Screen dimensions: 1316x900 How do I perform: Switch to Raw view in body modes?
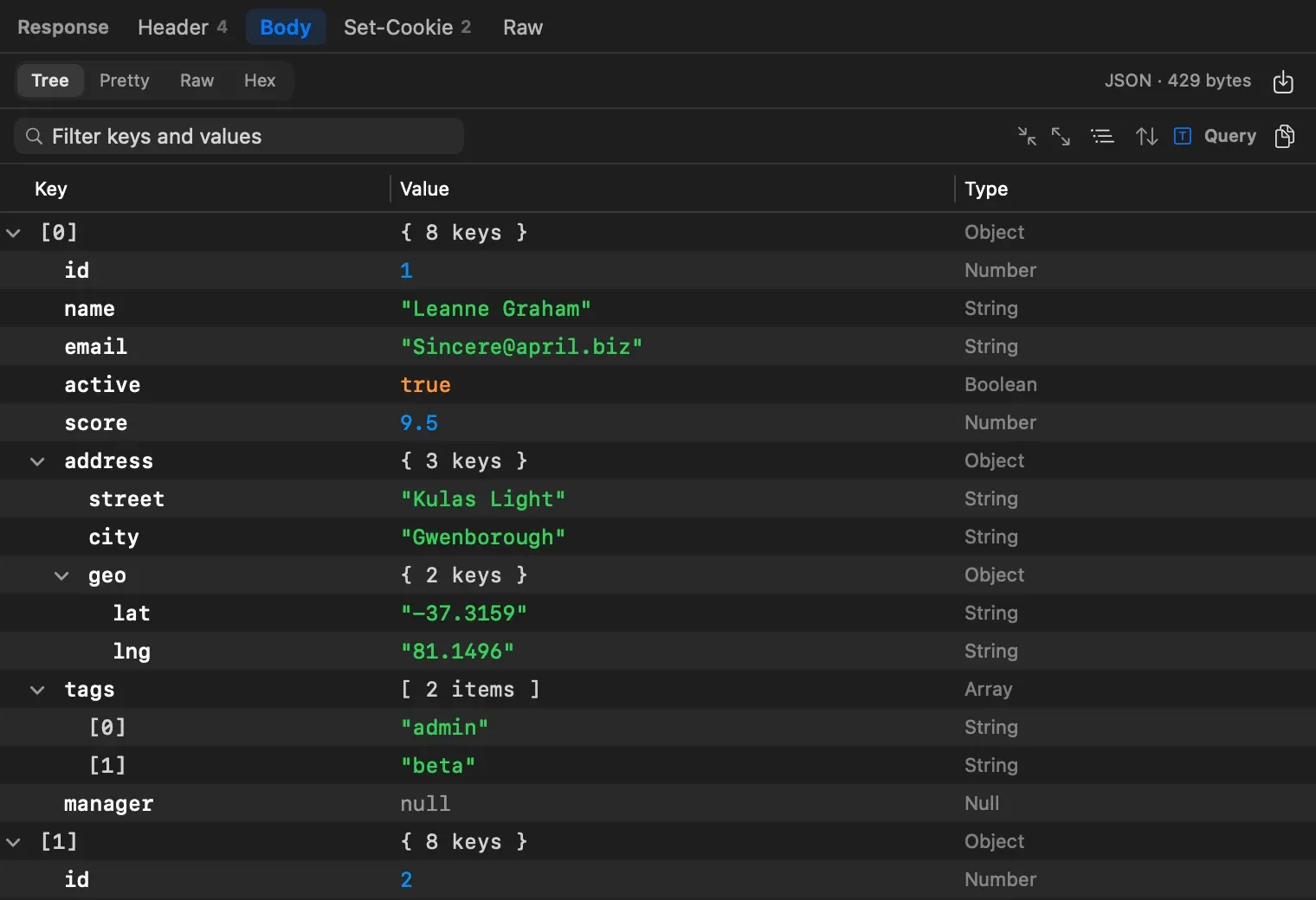coord(197,80)
